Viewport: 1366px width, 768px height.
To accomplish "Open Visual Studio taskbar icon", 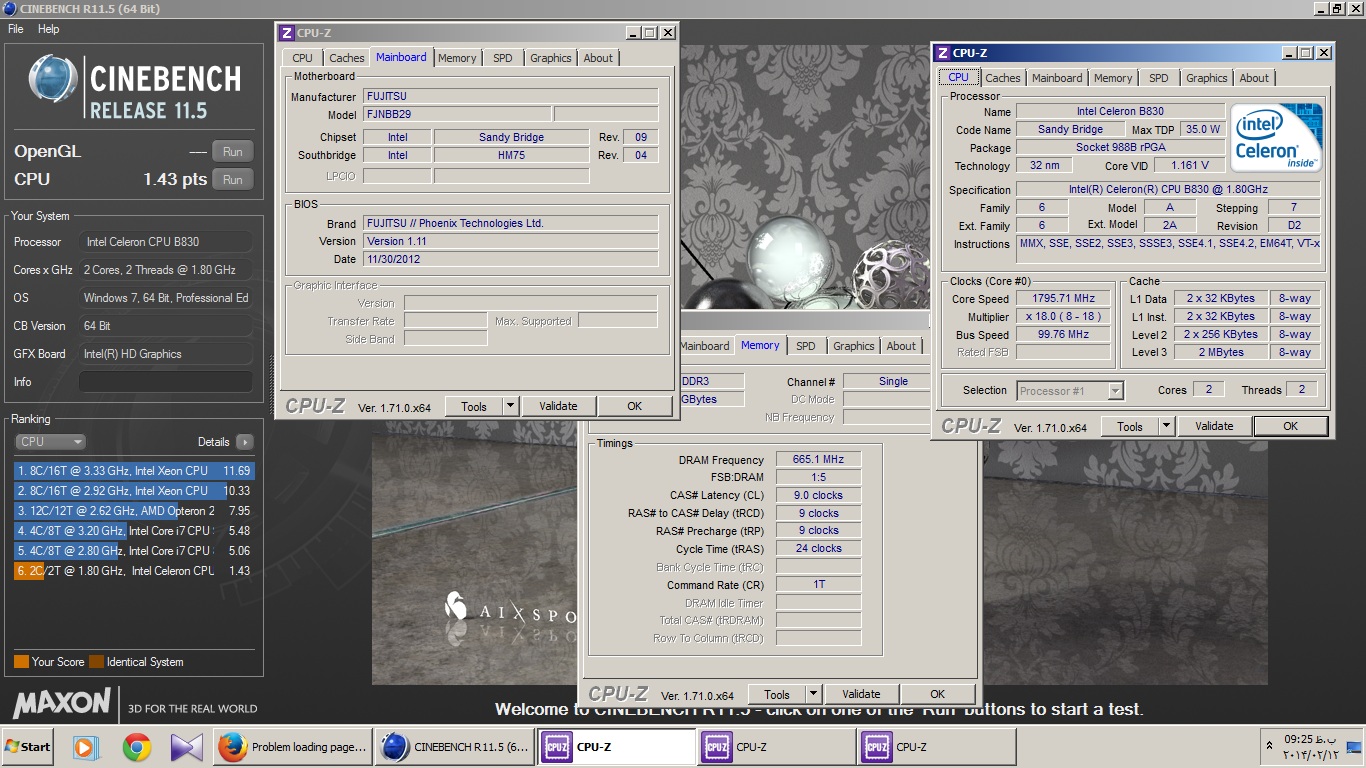I will pos(185,747).
